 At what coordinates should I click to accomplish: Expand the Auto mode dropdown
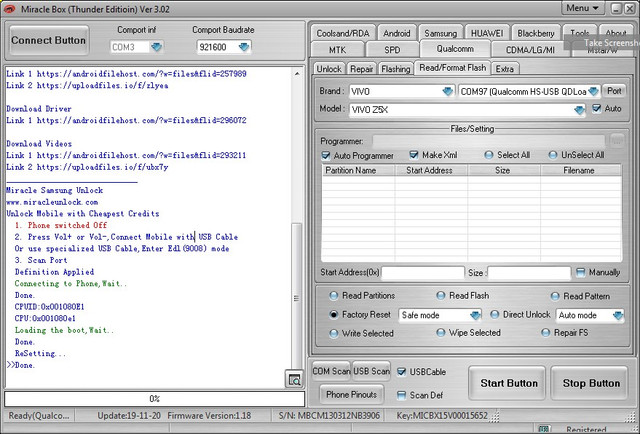pos(618,315)
